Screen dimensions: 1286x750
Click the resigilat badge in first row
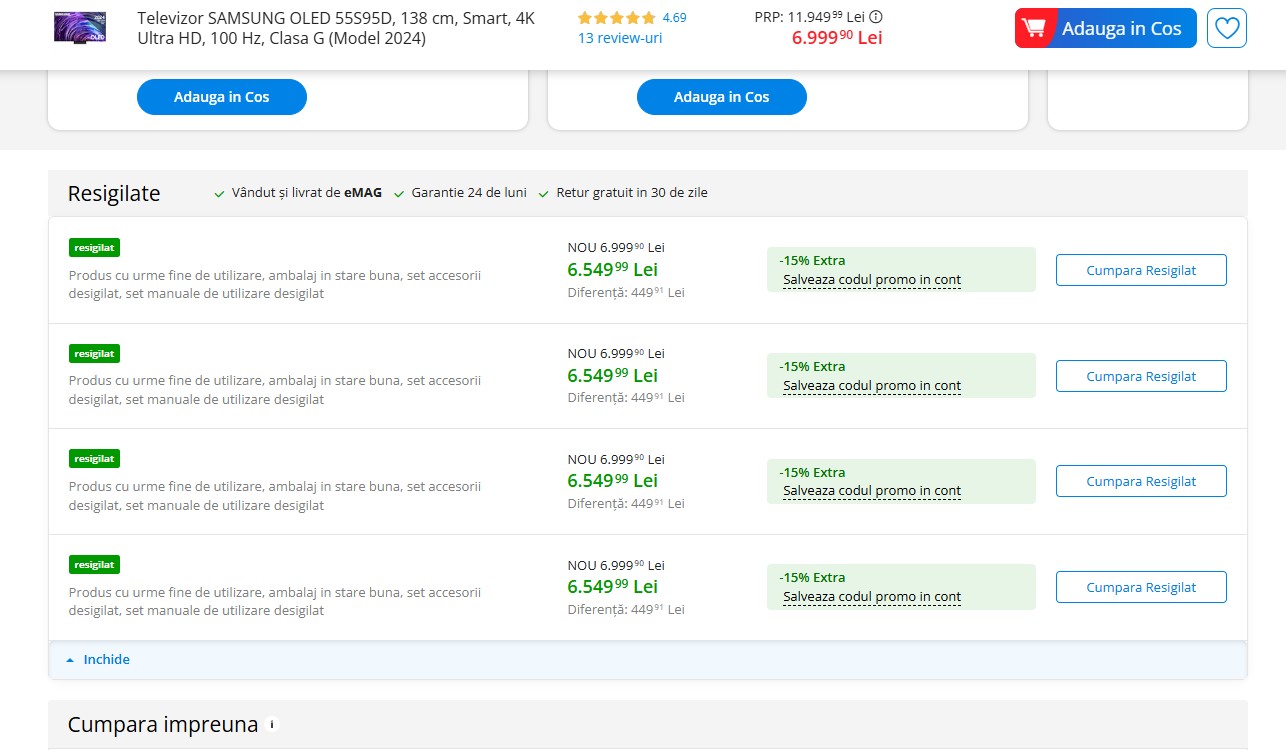[x=94, y=248]
